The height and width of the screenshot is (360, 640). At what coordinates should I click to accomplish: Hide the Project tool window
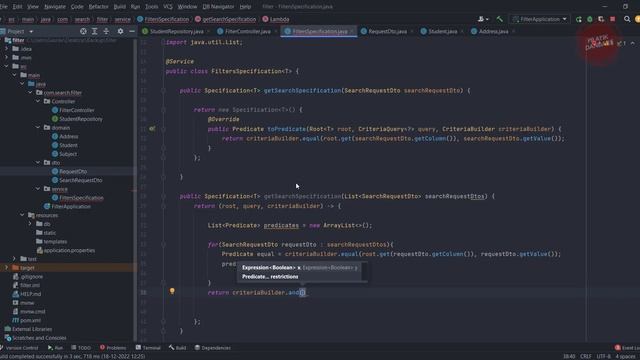132,31
